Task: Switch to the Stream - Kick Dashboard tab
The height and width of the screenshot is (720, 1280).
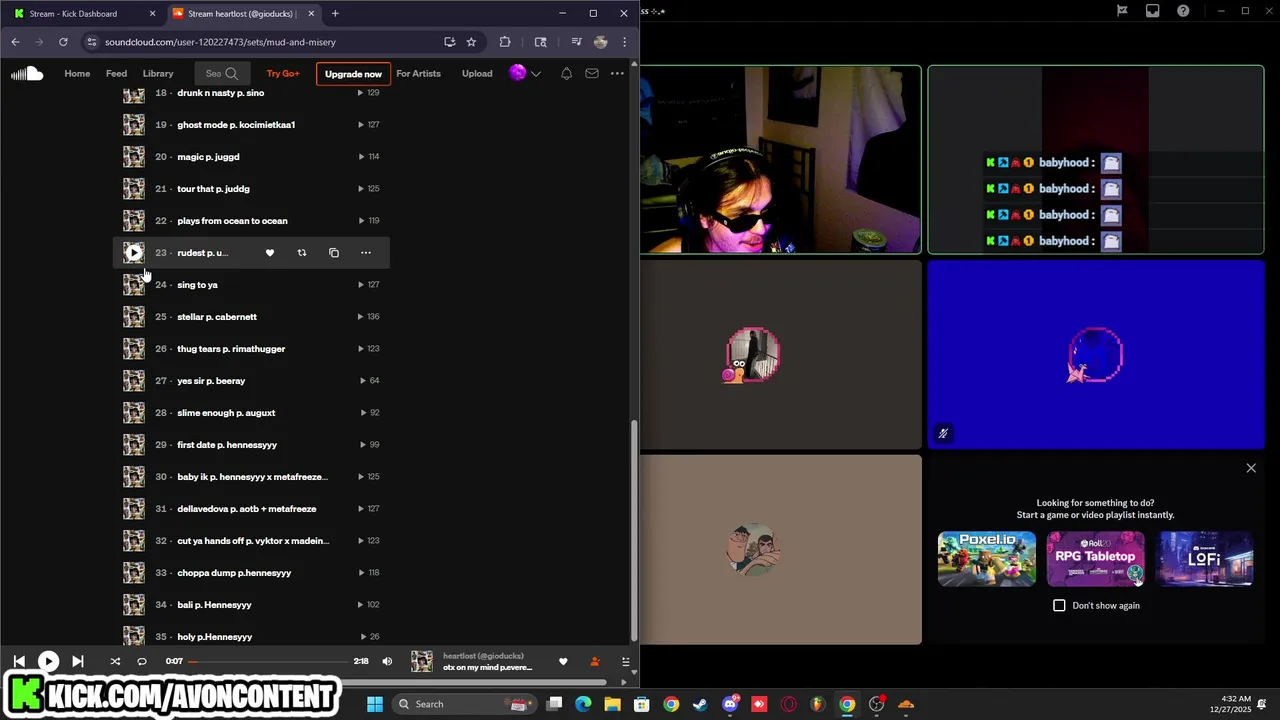Action: click(84, 14)
